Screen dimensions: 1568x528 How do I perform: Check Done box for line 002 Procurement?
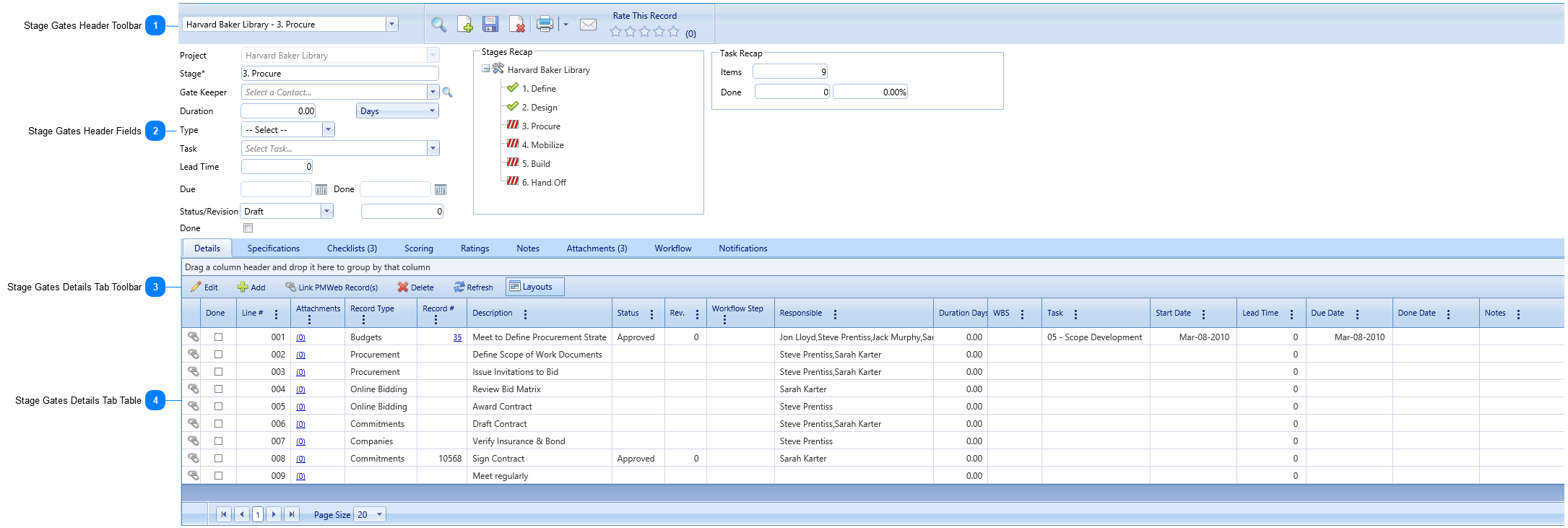point(219,355)
